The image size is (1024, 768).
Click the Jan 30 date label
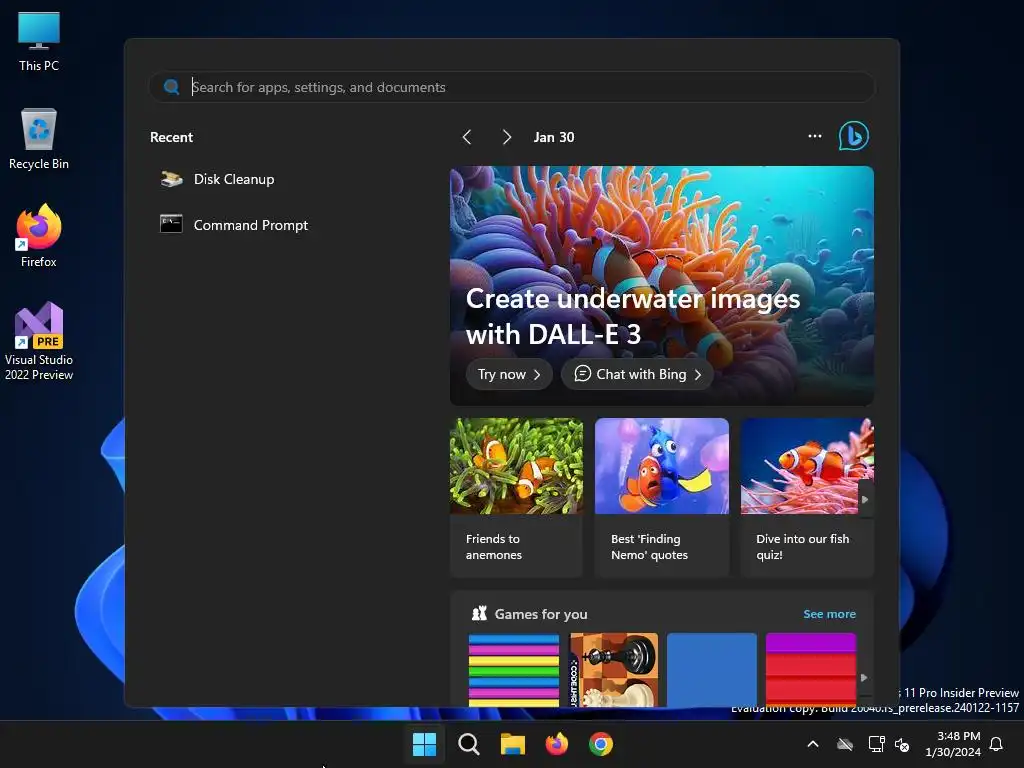[x=554, y=137]
